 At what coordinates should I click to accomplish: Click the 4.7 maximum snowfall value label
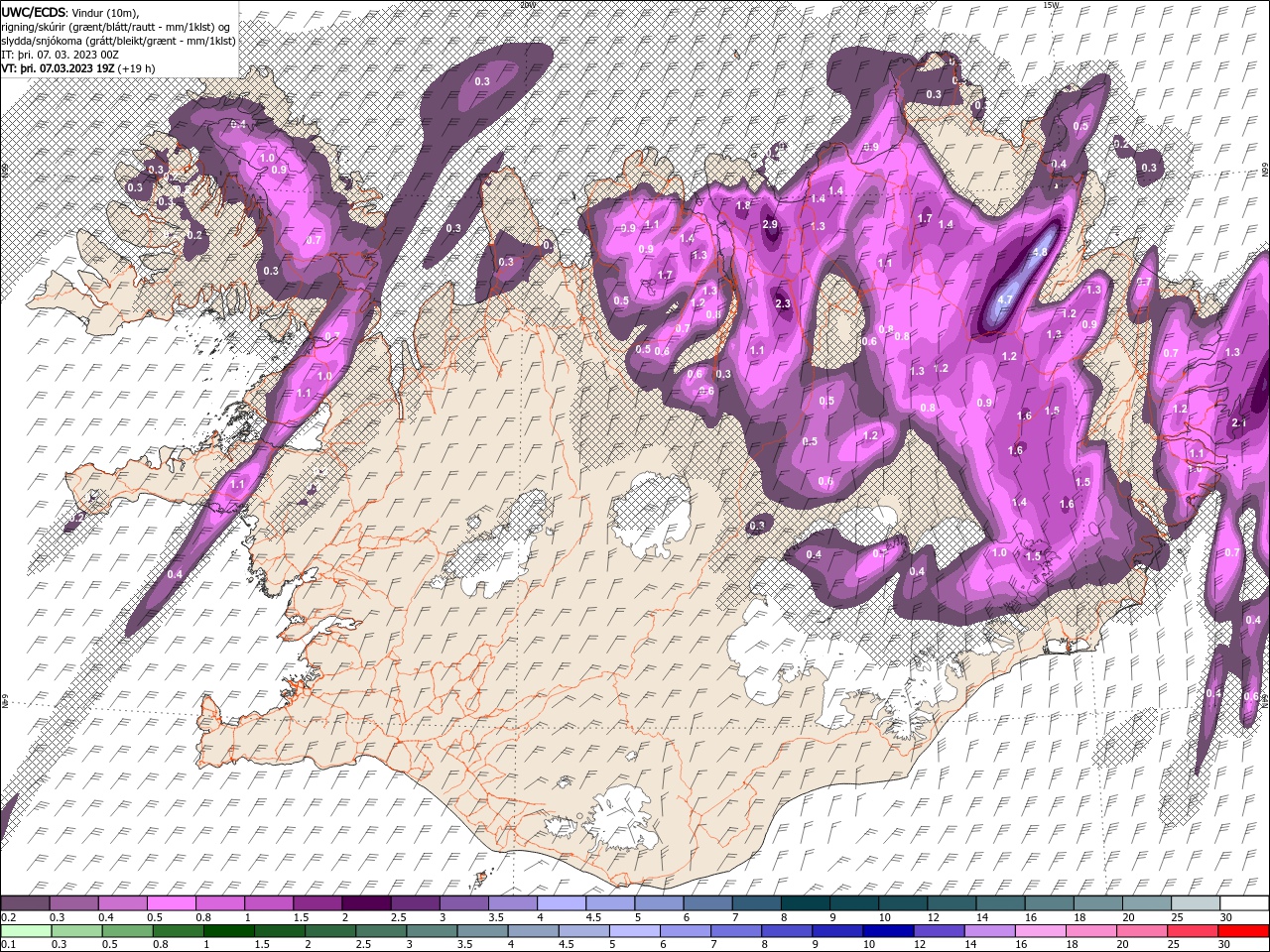[x=1004, y=299]
